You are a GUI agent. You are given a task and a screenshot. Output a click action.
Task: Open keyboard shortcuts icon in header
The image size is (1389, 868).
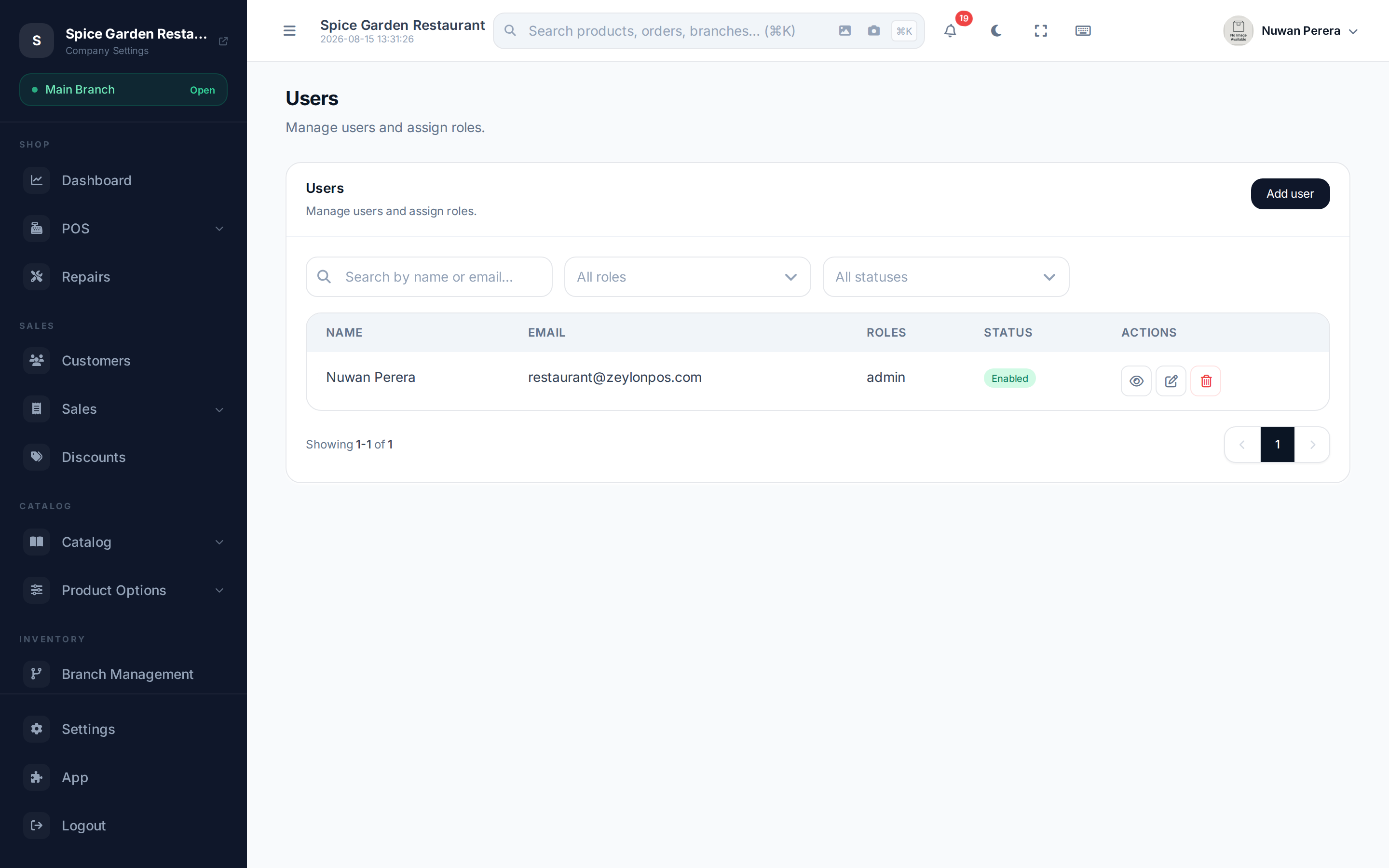1083,30
